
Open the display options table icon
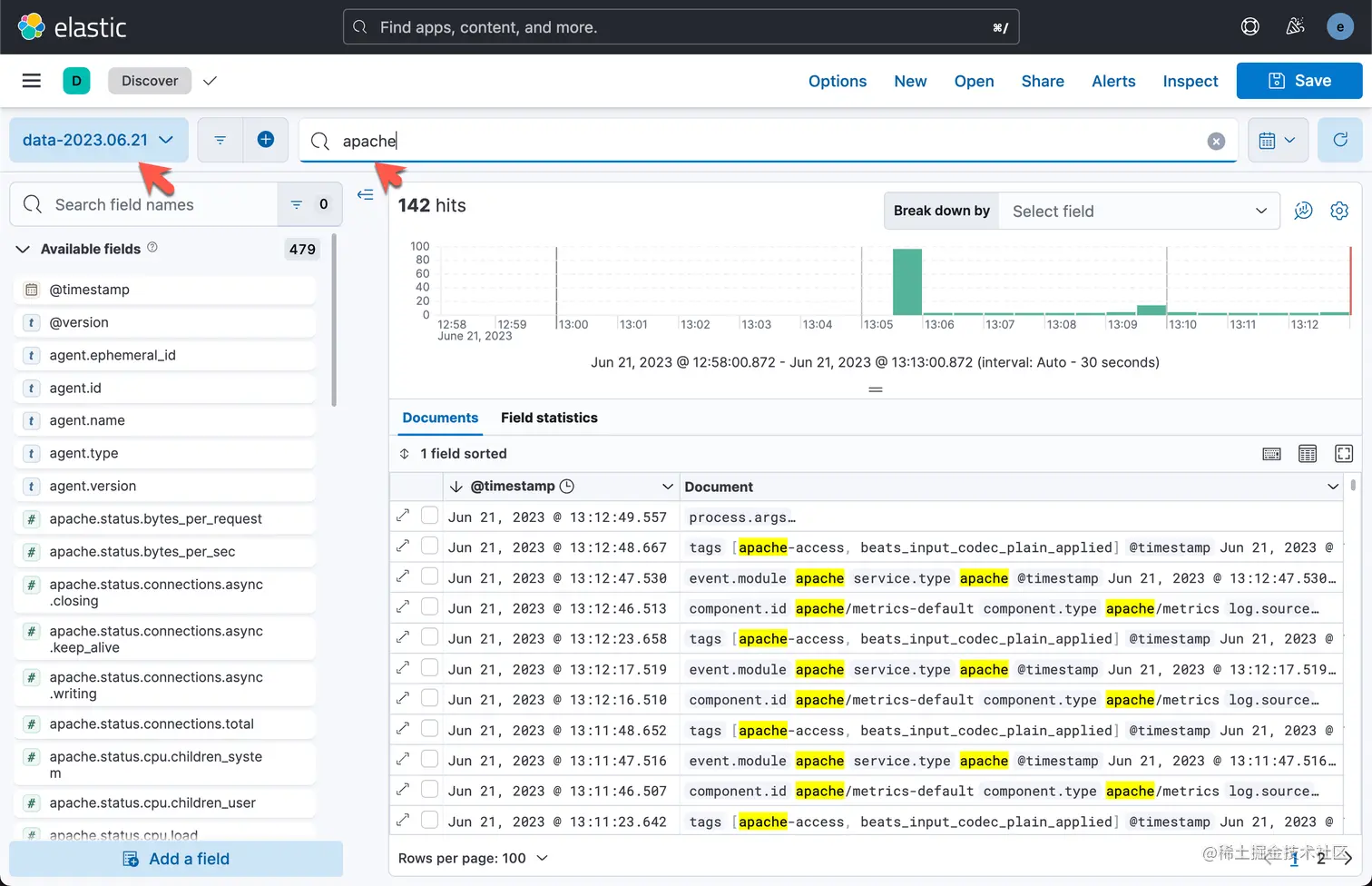point(1308,454)
